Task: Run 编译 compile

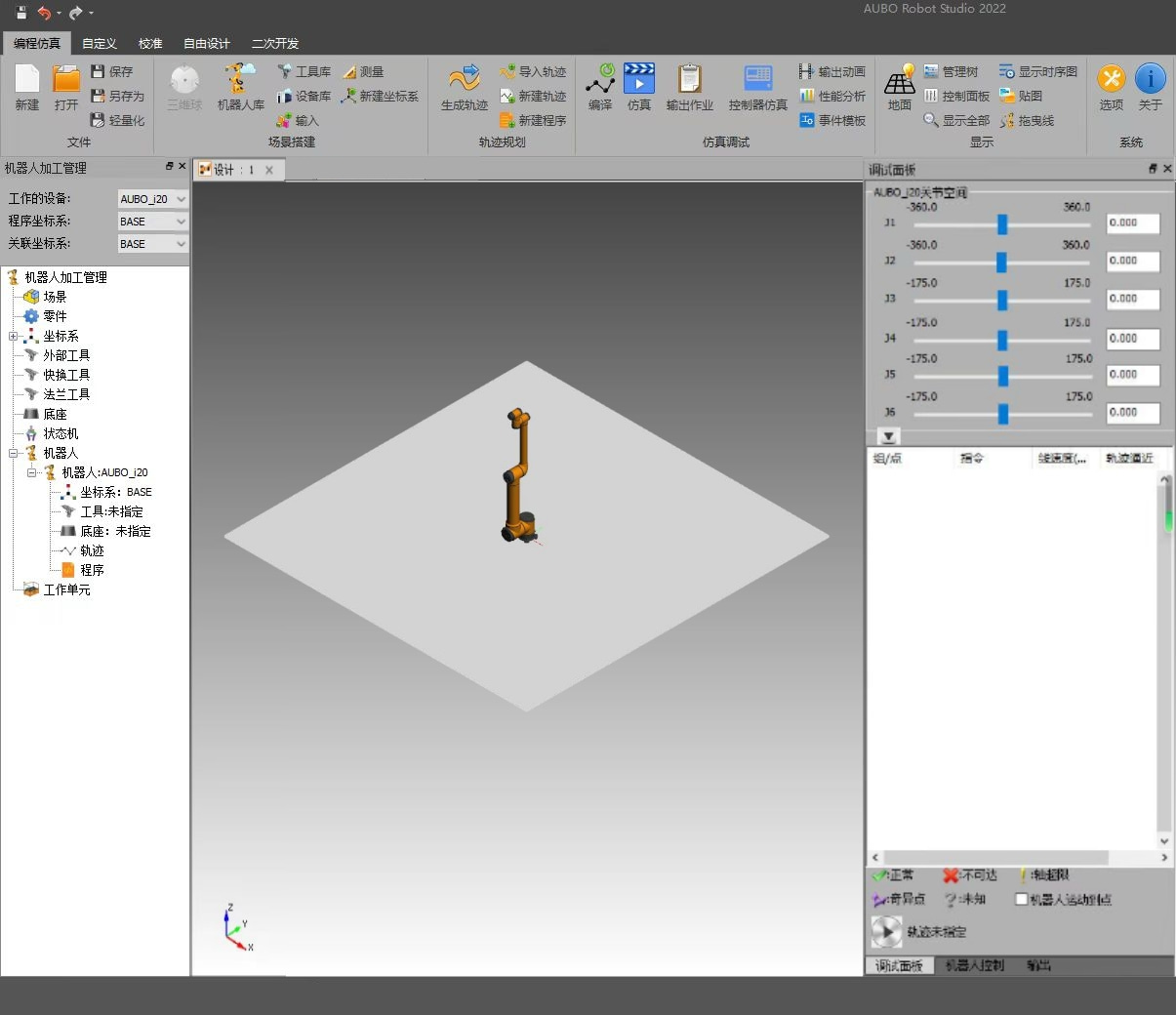Action: click(x=600, y=88)
